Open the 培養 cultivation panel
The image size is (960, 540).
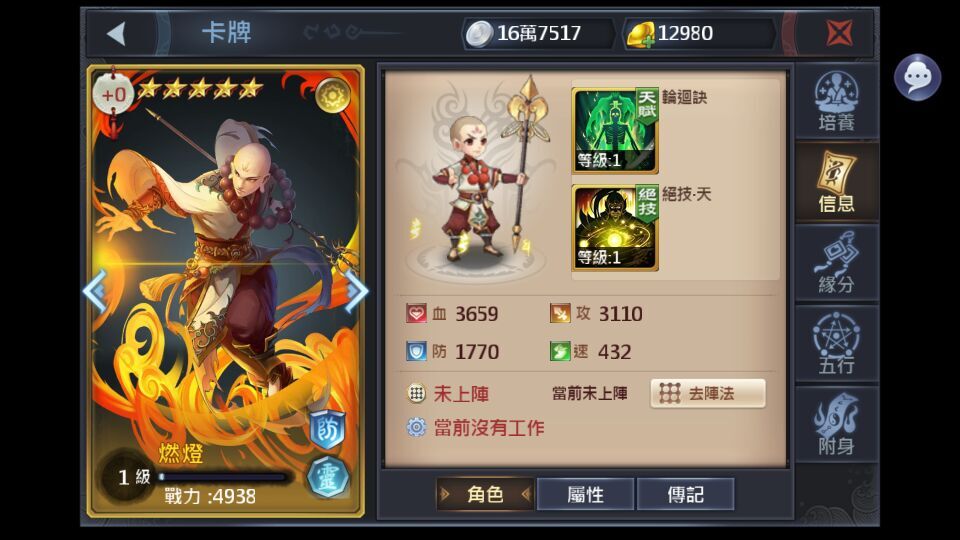836,101
